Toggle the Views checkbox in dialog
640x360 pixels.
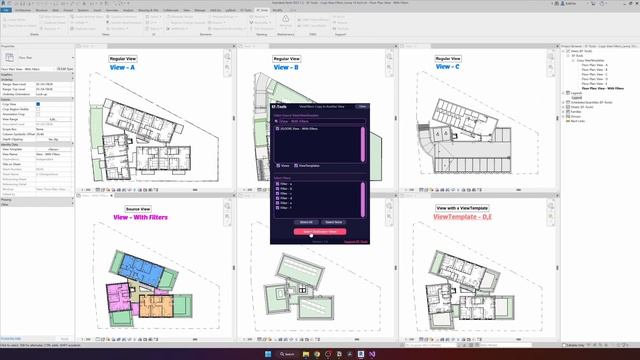(x=278, y=166)
